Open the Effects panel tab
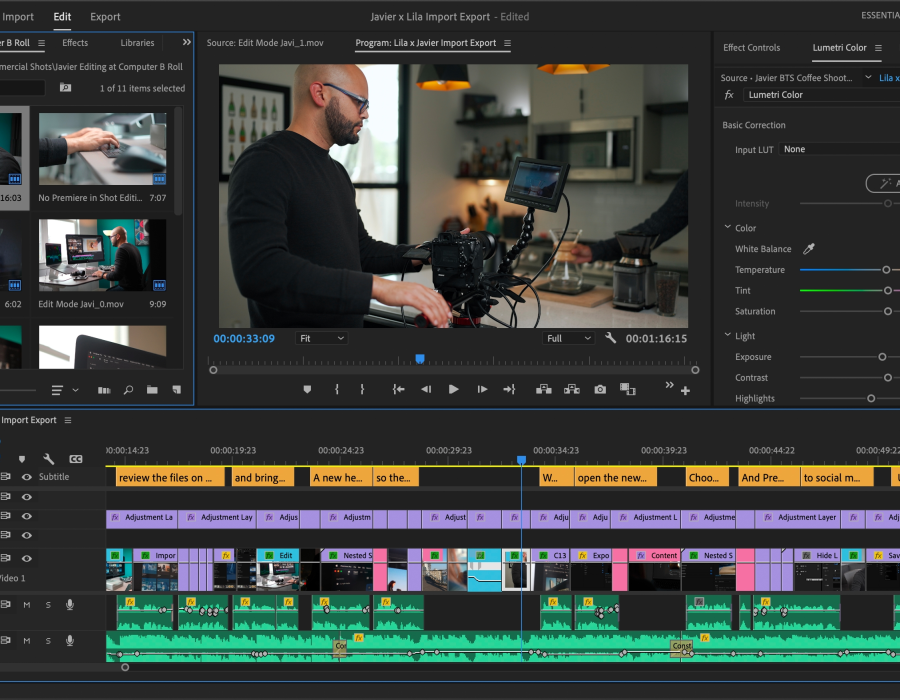The width and height of the screenshot is (900, 700). (x=75, y=42)
